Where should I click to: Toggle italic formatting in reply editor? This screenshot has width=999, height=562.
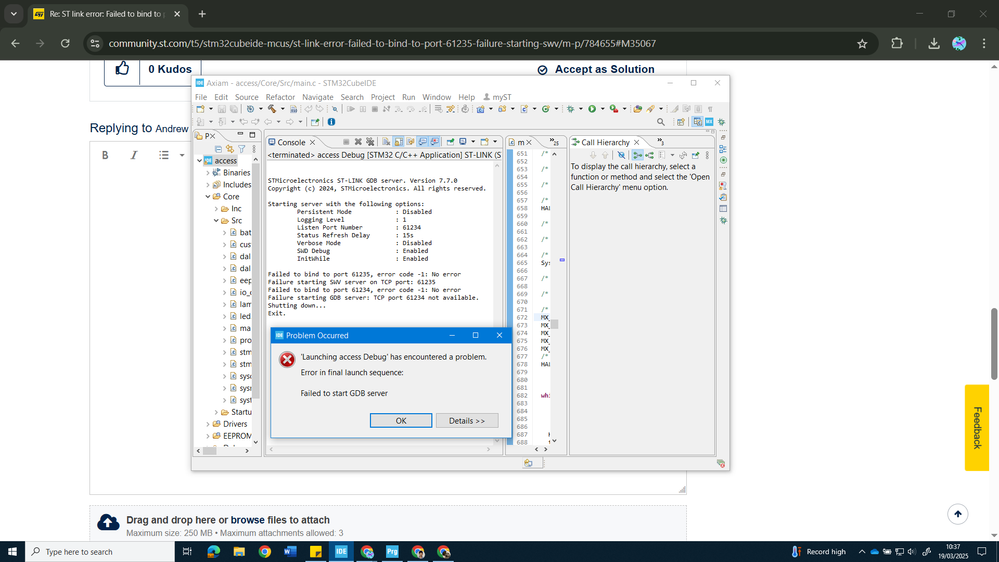tap(134, 155)
